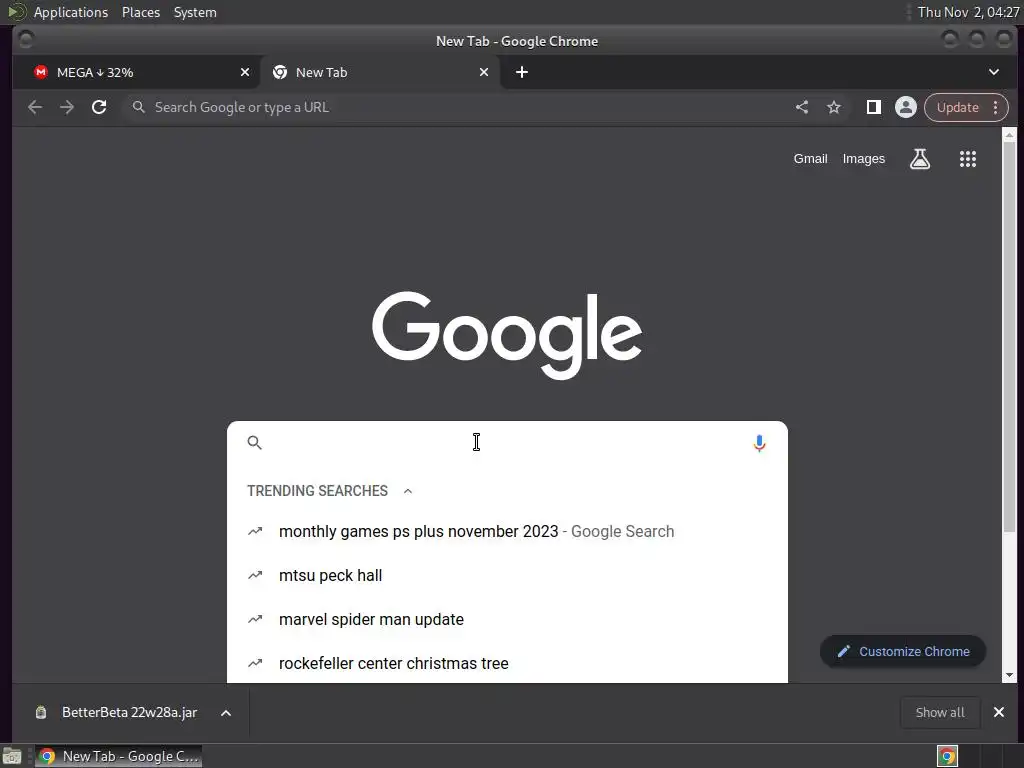1024x768 pixels.
Task: Open a new tab with plus icon
Action: [x=522, y=72]
